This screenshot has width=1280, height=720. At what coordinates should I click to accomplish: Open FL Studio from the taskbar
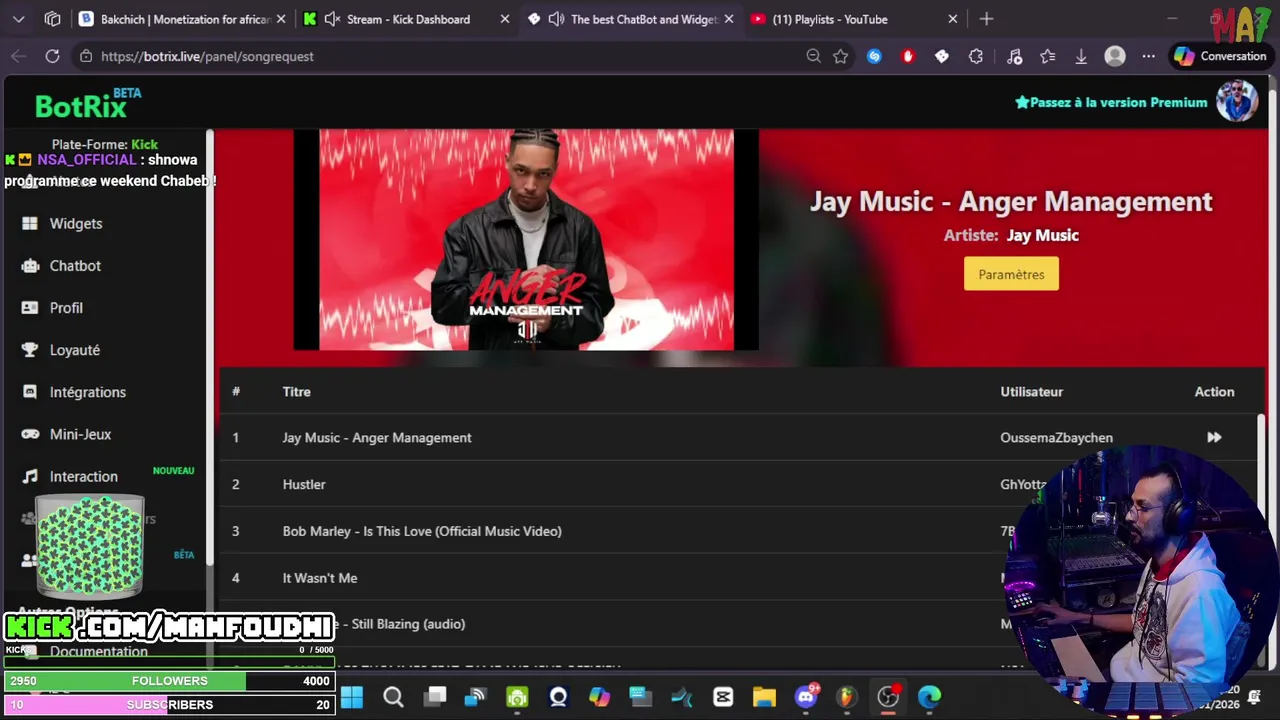point(846,697)
